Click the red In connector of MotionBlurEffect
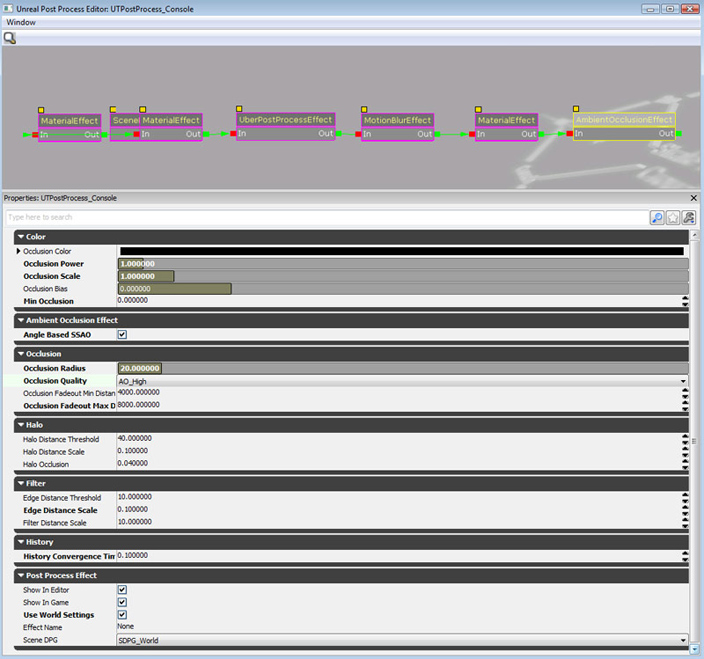The width and height of the screenshot is (704, 659). pos(358,134)
